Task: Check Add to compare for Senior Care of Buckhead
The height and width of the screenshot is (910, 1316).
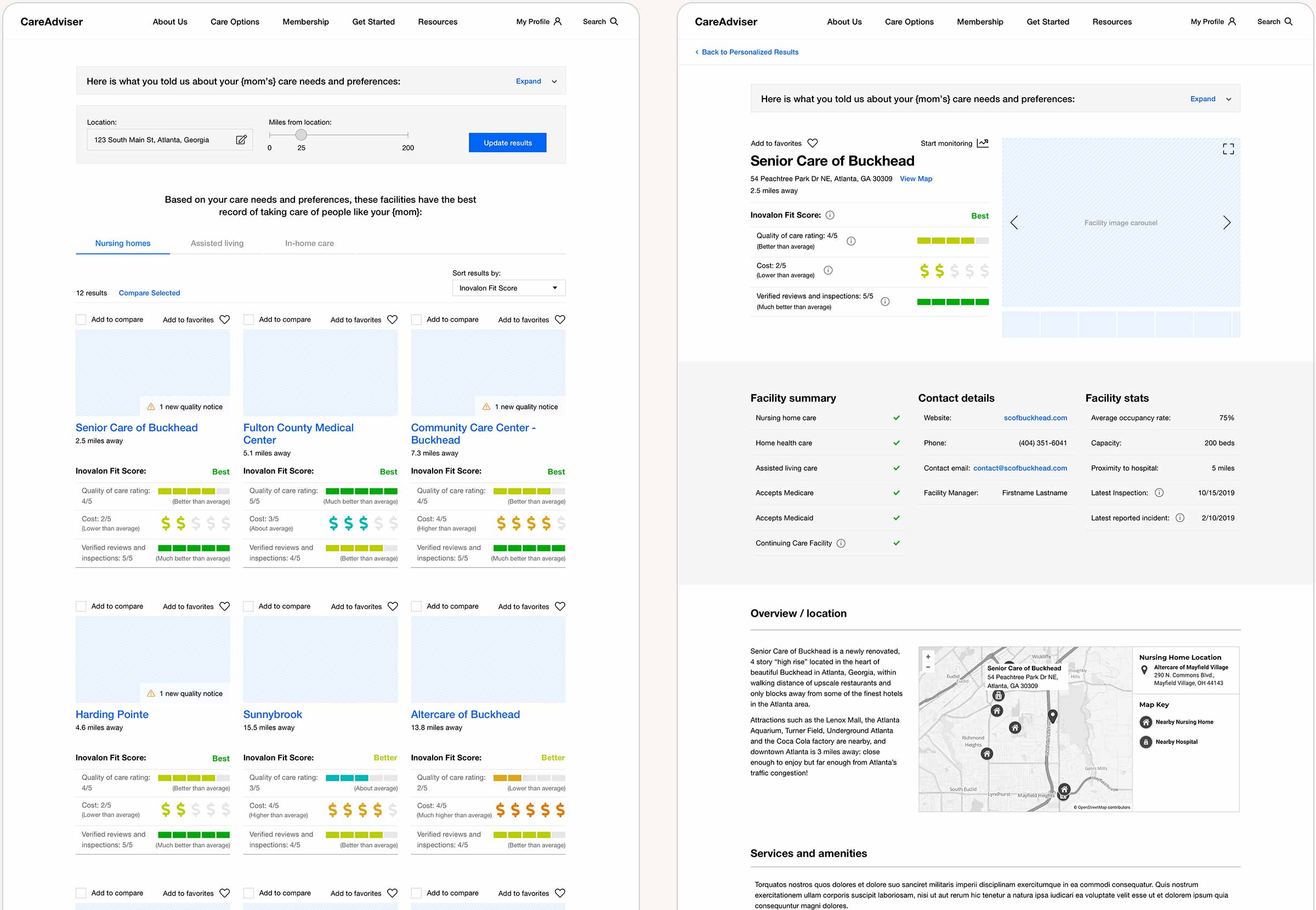Action: tap(82, 320)
